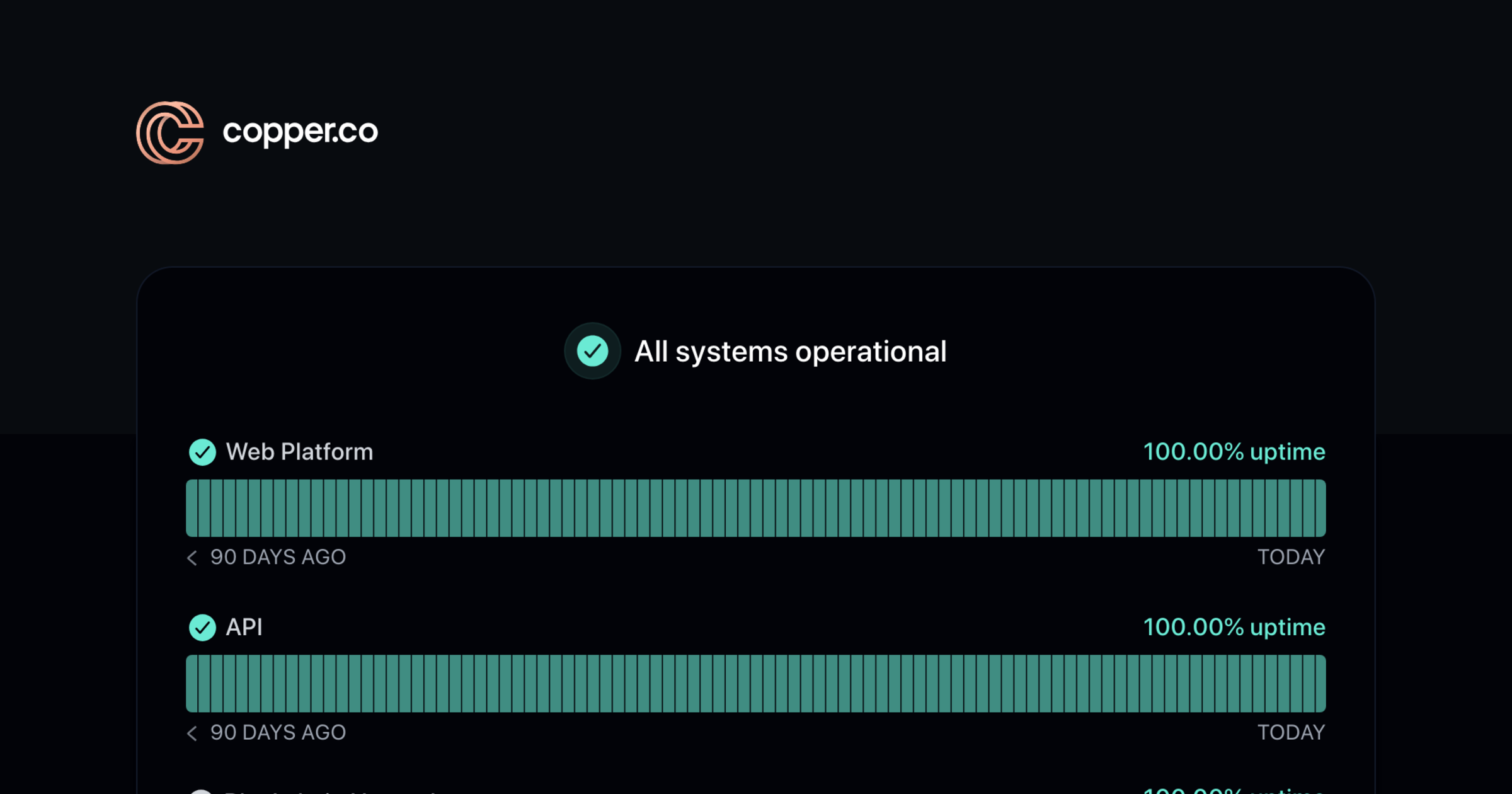Click the last day bar in API timeline
The width and height of the screenshot is (1512, 794).
pyautogui.click(x=1320, y=683)
